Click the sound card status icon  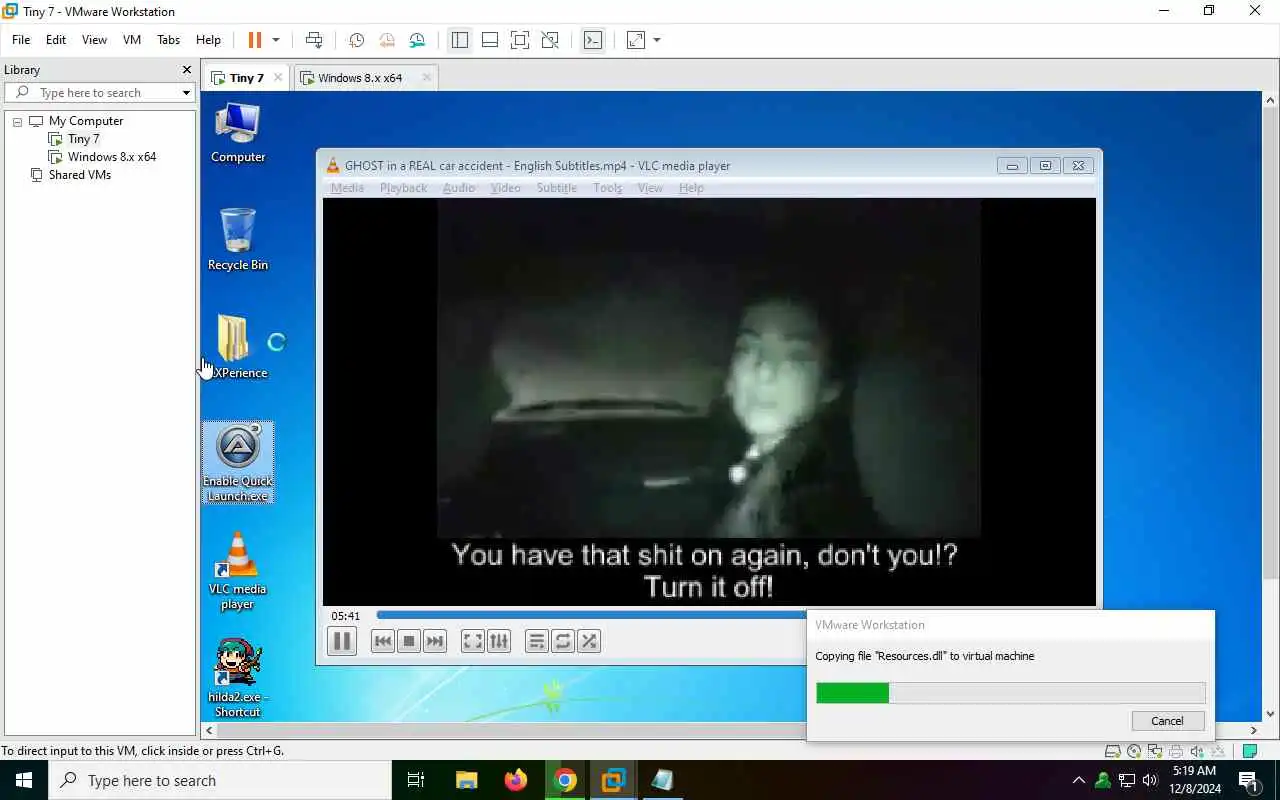point(1197,751)
